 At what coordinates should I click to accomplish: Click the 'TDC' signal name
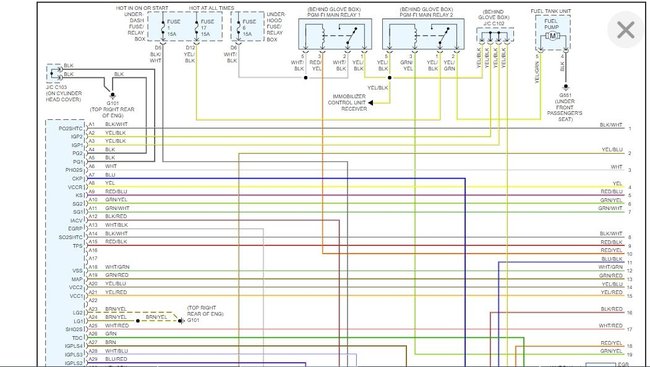(x=77, y=338)
